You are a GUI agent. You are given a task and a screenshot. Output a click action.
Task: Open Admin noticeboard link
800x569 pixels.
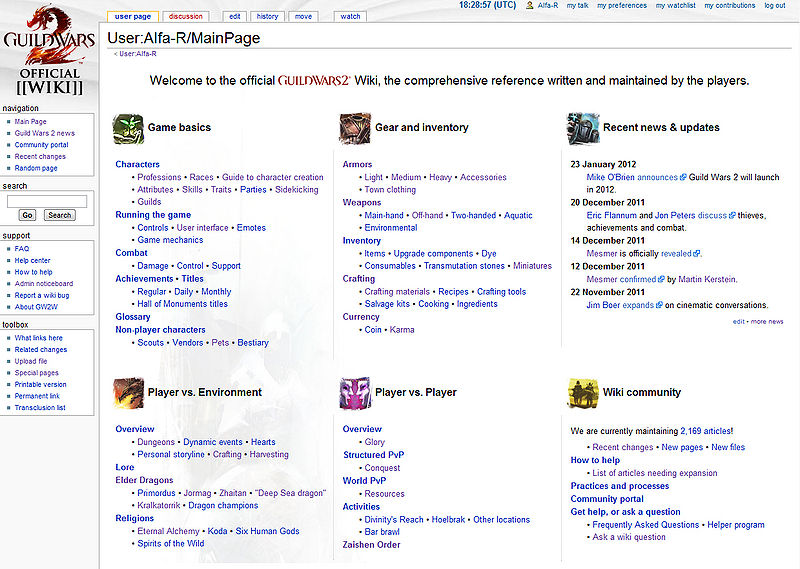tap(43, 283)
